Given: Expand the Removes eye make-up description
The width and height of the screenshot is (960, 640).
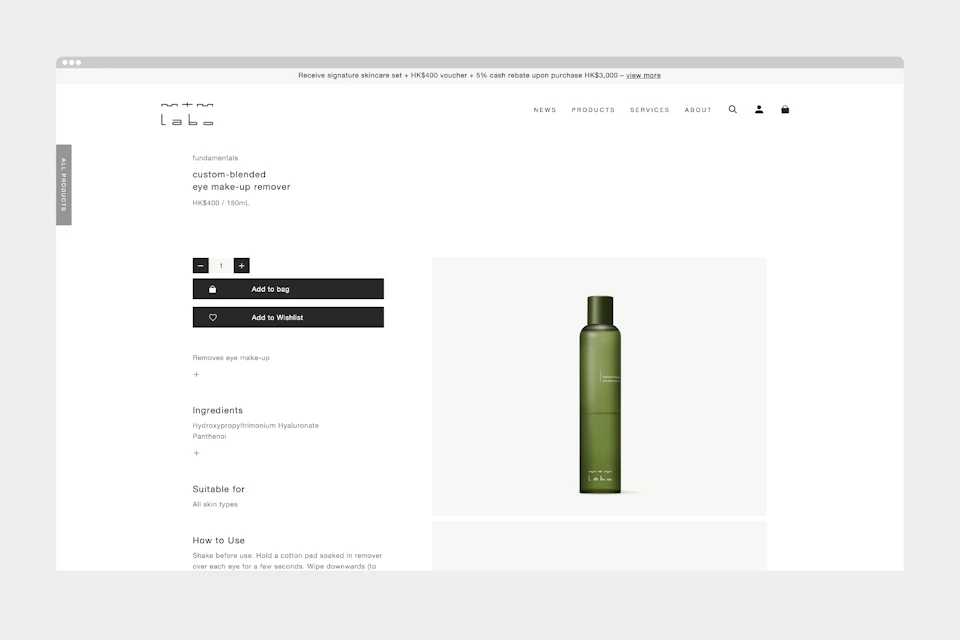Looking at the screenshot, I should tap(196, 374).
